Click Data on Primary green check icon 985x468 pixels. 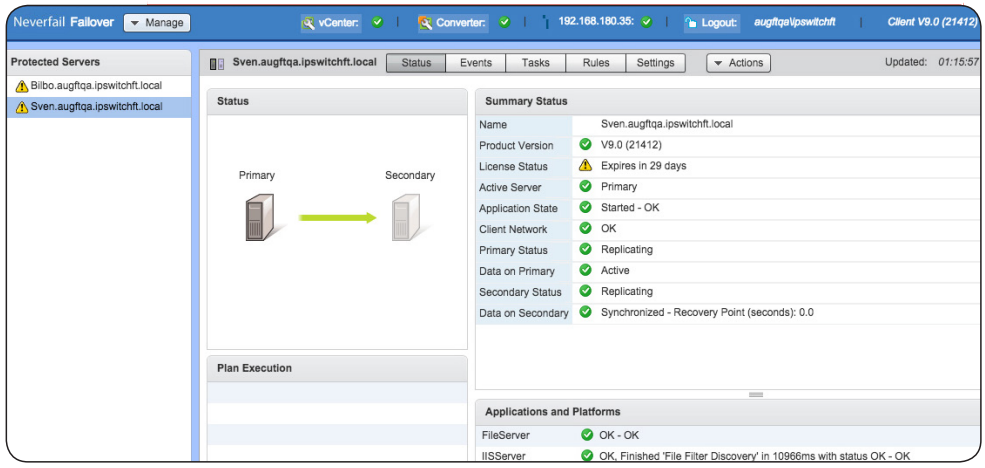click(585, 270)
